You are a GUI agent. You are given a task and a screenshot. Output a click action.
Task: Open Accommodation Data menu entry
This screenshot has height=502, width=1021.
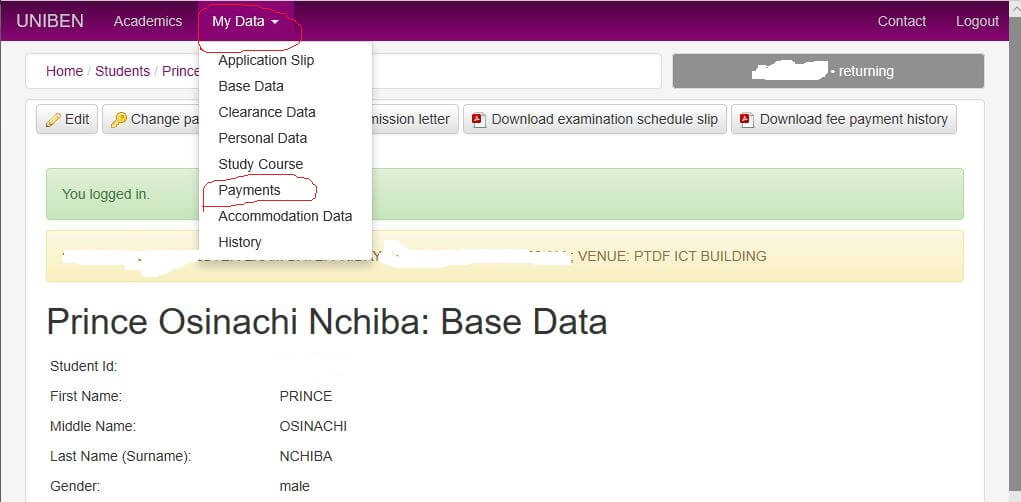click(285, 216)
